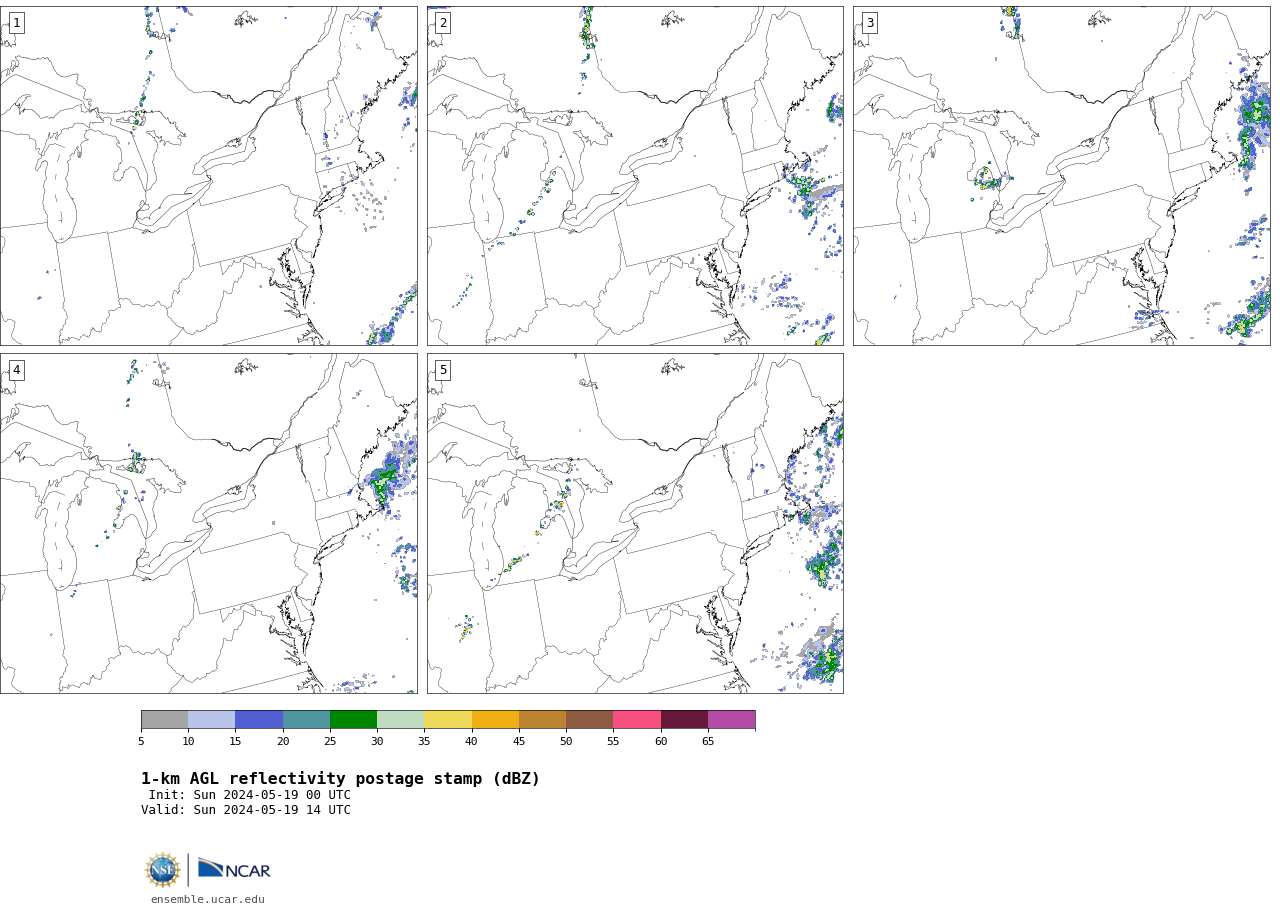1280x910 pixels.
Task: Click the light blue 10-15 dBZ swatch
Action: [x=211, y=720]
